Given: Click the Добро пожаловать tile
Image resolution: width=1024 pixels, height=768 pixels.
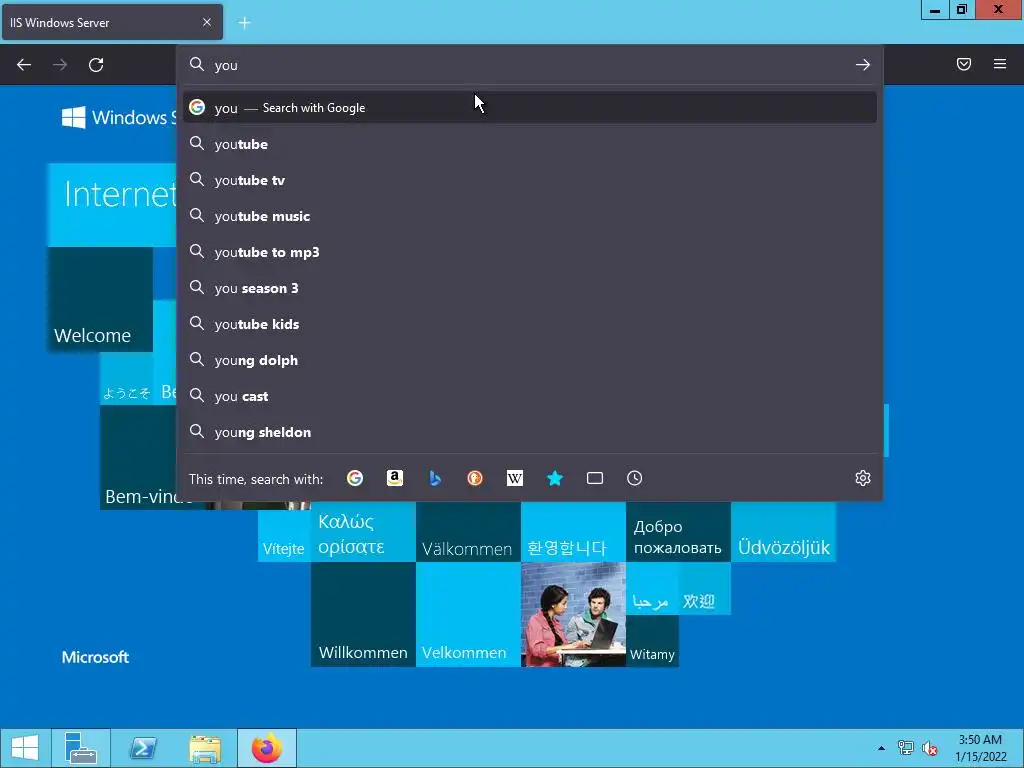Looking at the screenshot, I should tap(678, 532).
